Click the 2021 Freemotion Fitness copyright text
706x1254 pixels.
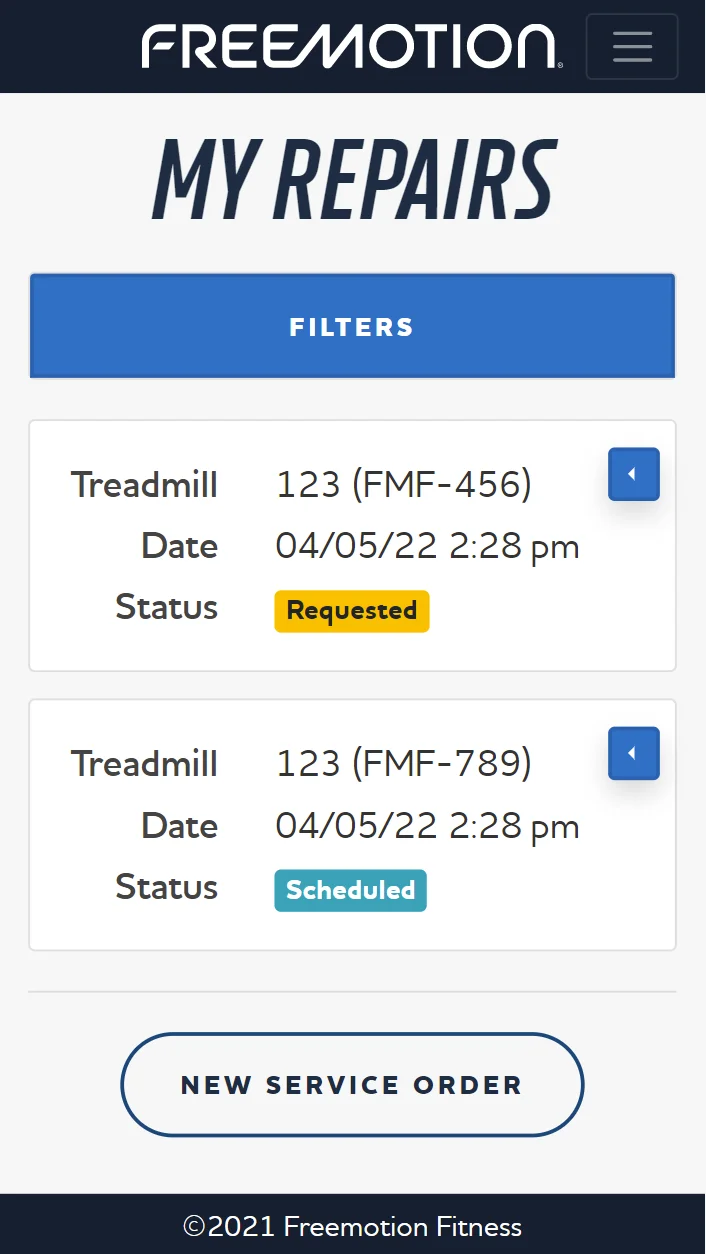[x=352, y=1226]
